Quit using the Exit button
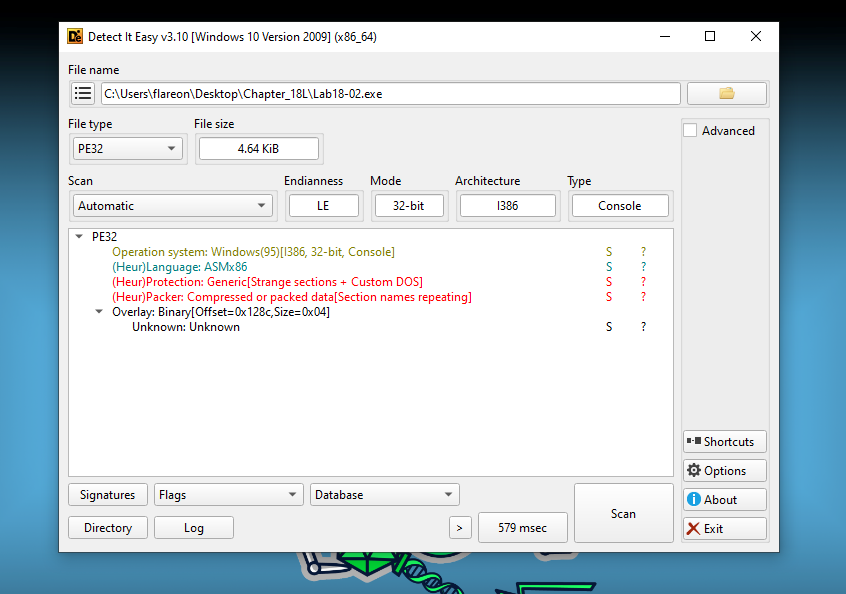Screen dimensions: 846x594 point(725,529)
